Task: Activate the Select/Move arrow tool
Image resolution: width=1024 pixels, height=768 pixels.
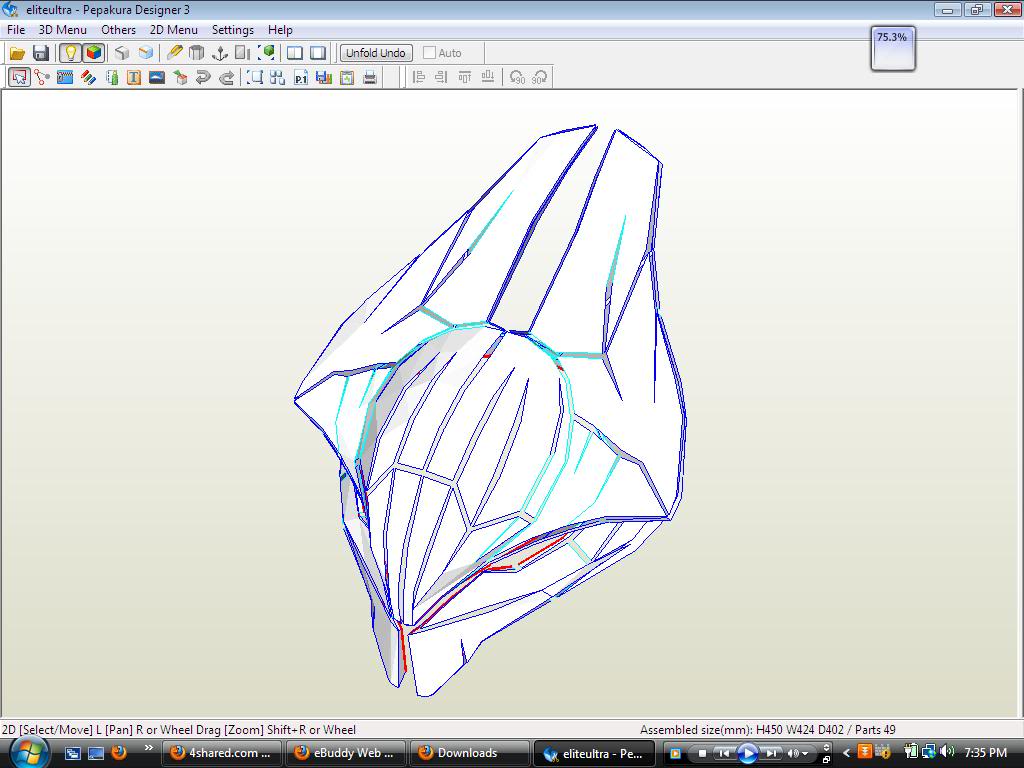Action: coord(19,78)
